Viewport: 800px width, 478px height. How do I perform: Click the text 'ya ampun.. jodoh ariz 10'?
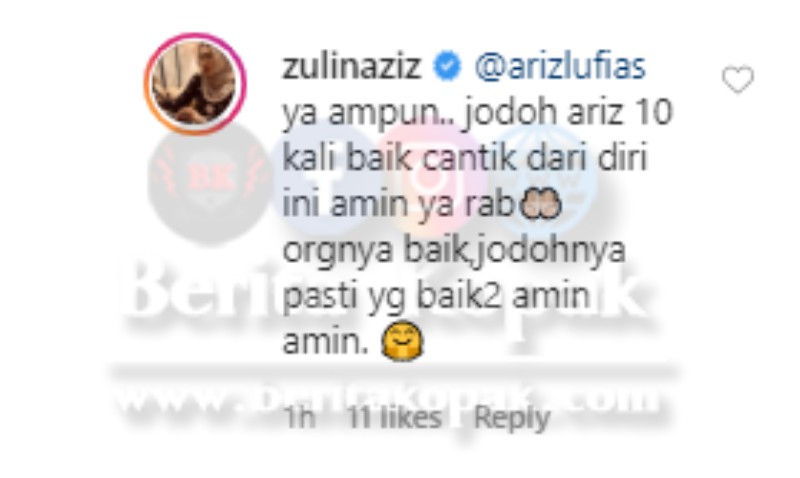click(x=478, y=113)
